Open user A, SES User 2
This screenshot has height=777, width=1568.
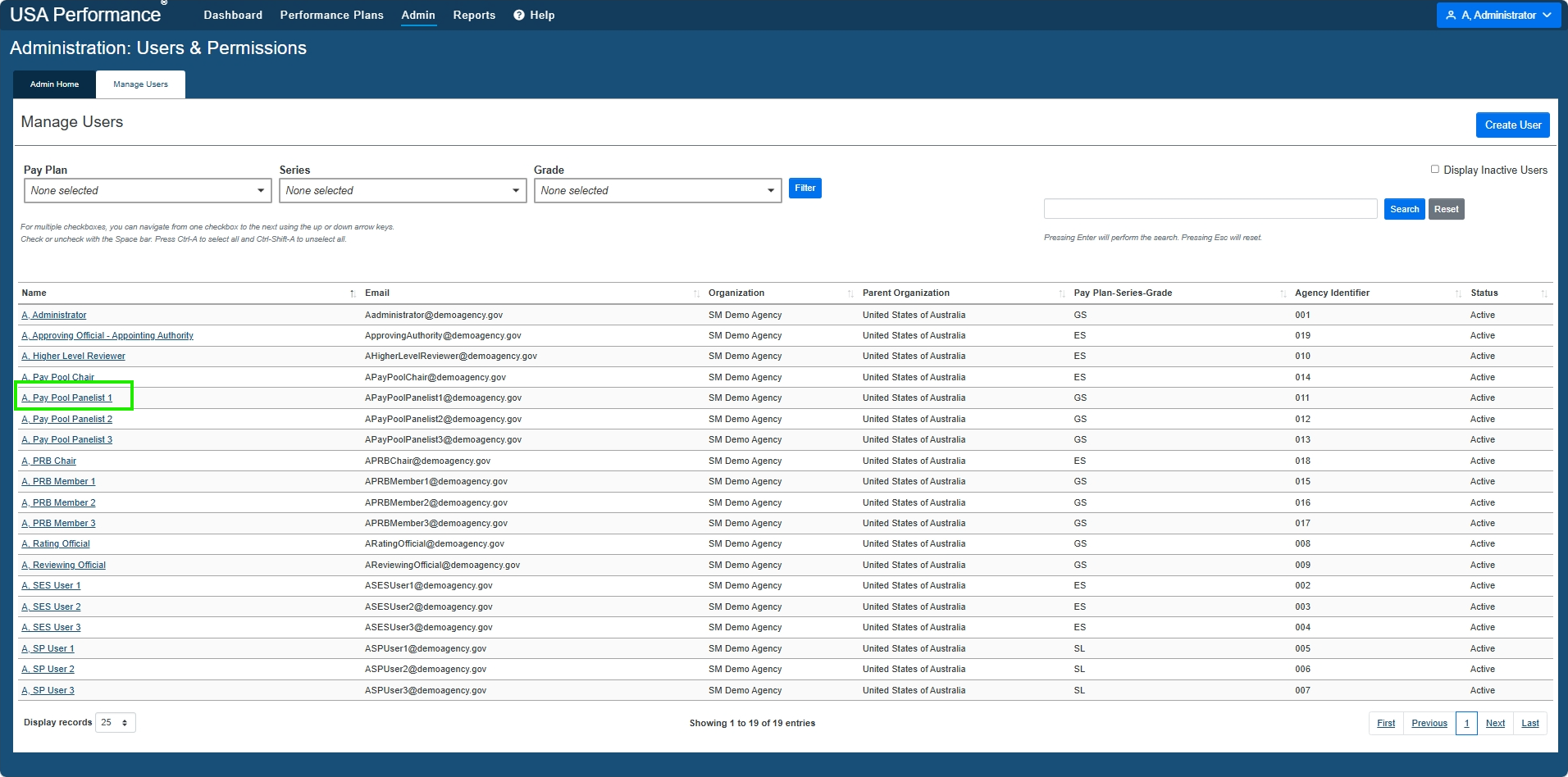(52, 607)
